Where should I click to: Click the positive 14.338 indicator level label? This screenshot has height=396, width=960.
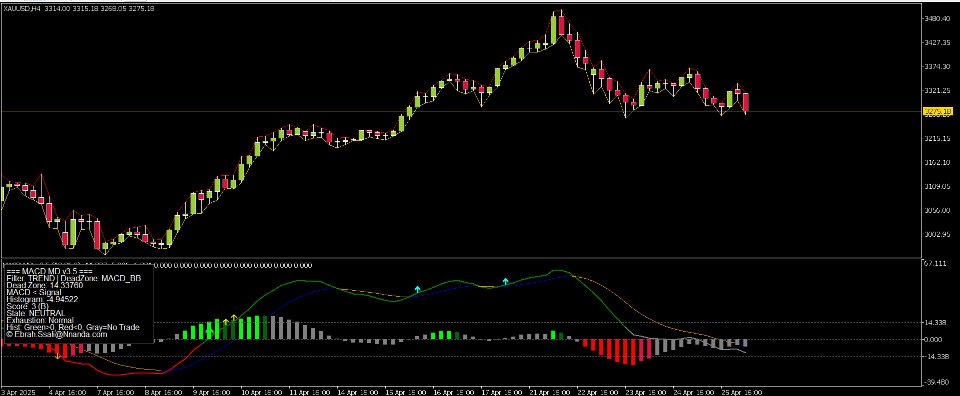coord(937,323)
